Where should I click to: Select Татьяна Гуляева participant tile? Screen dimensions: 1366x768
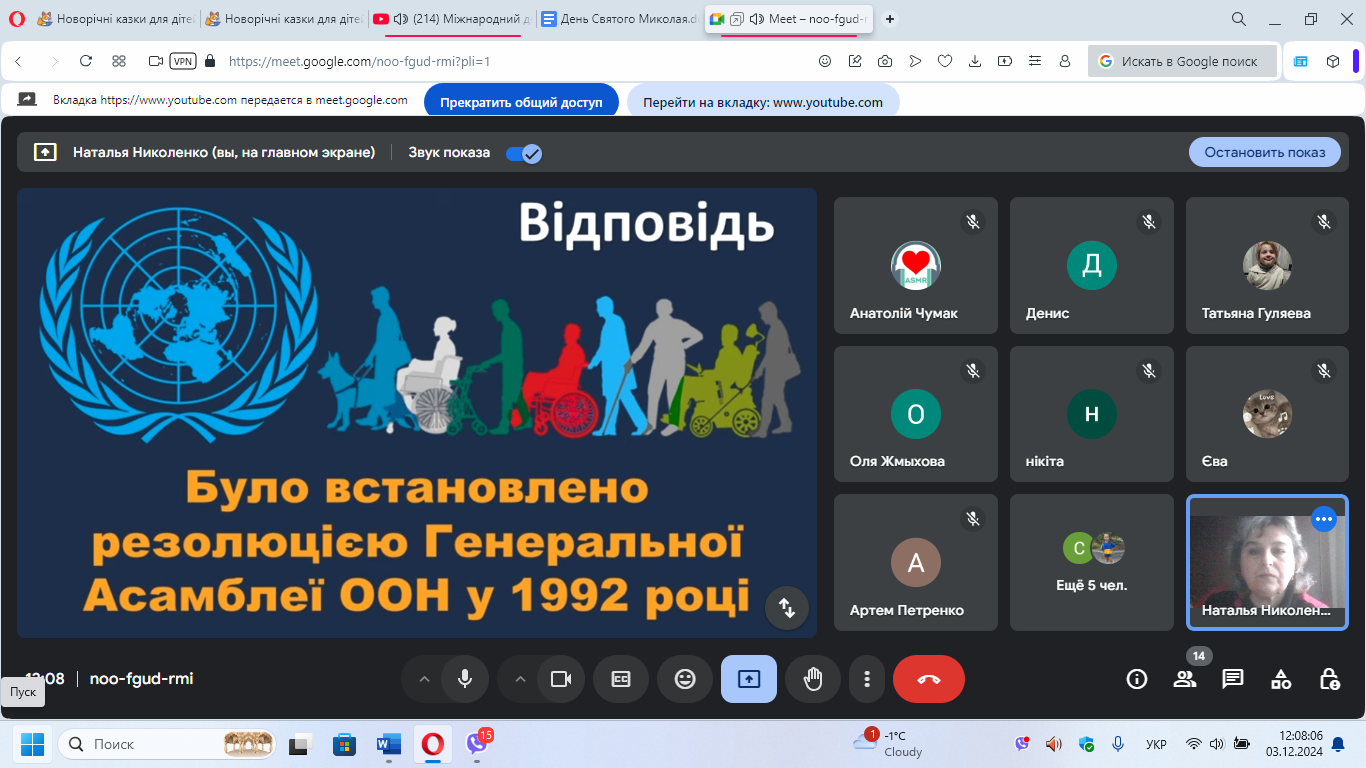pyautogui.click(x=1268, y=265)
